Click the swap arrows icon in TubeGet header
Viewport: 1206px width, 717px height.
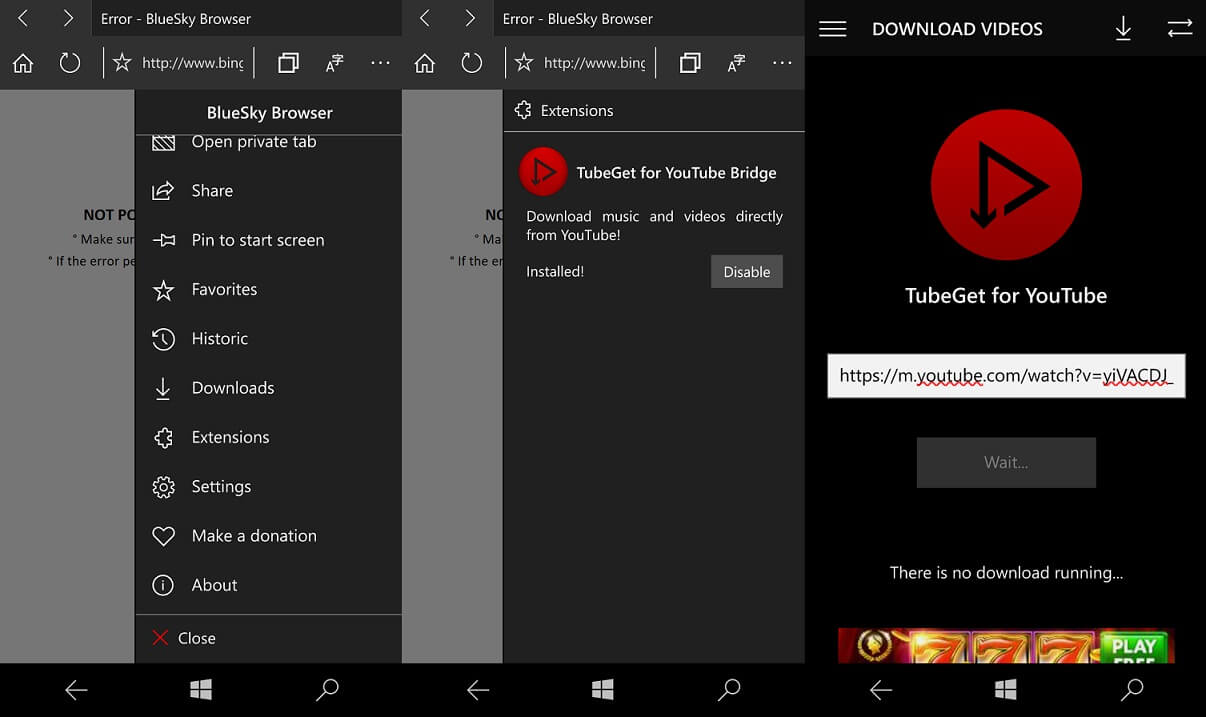pos(1180,29)
